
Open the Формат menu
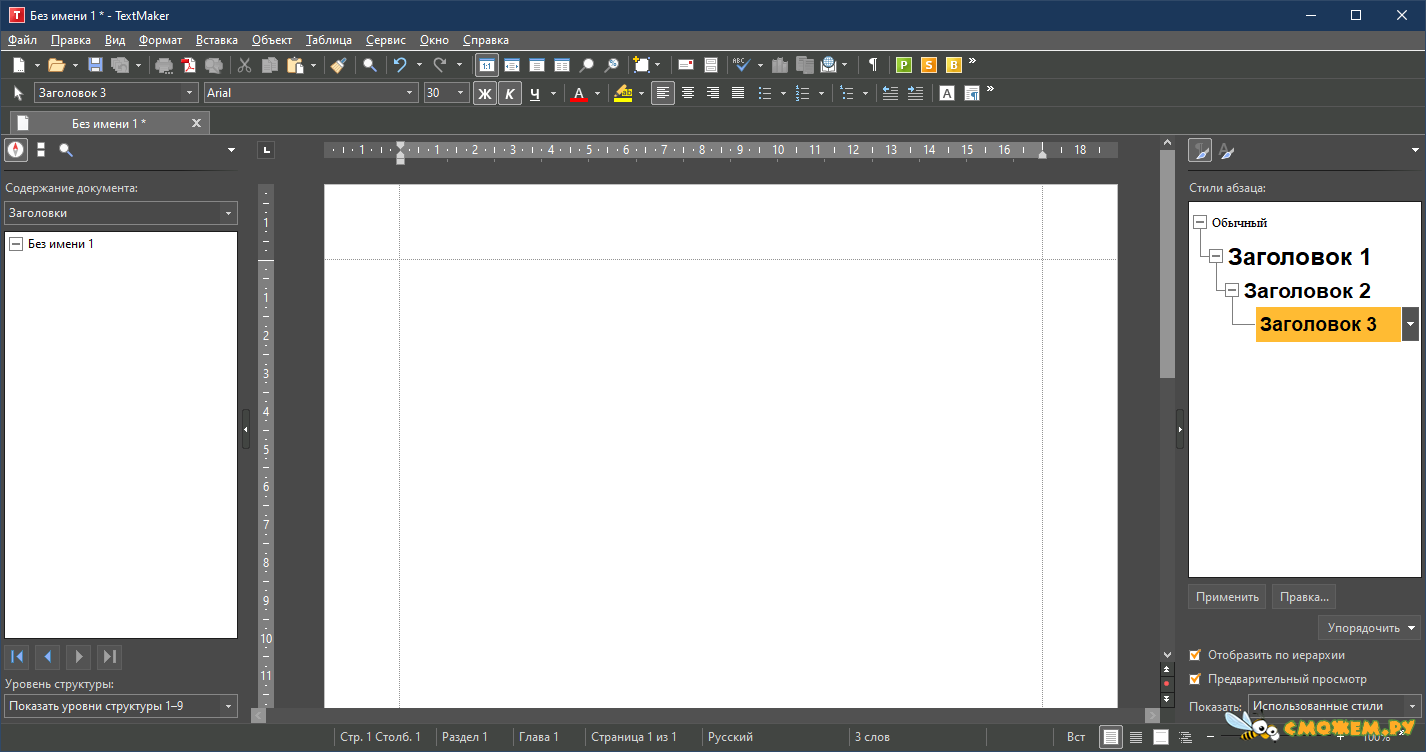click(160, 40)
